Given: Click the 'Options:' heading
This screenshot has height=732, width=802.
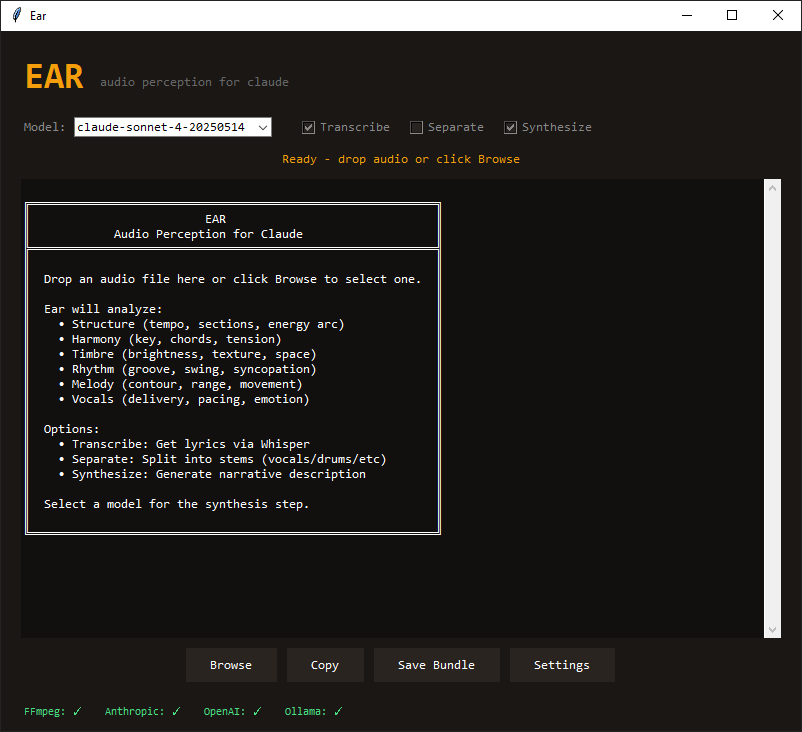Looking at the screenshot, I should (72, 429).
